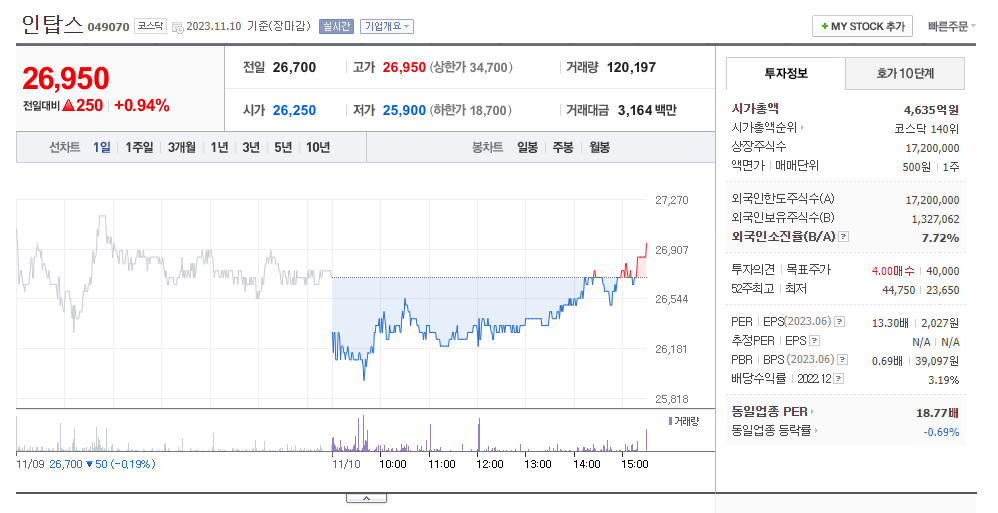Open the 기업개요 dropdown

pyautogui.click(x=387, y=26)
